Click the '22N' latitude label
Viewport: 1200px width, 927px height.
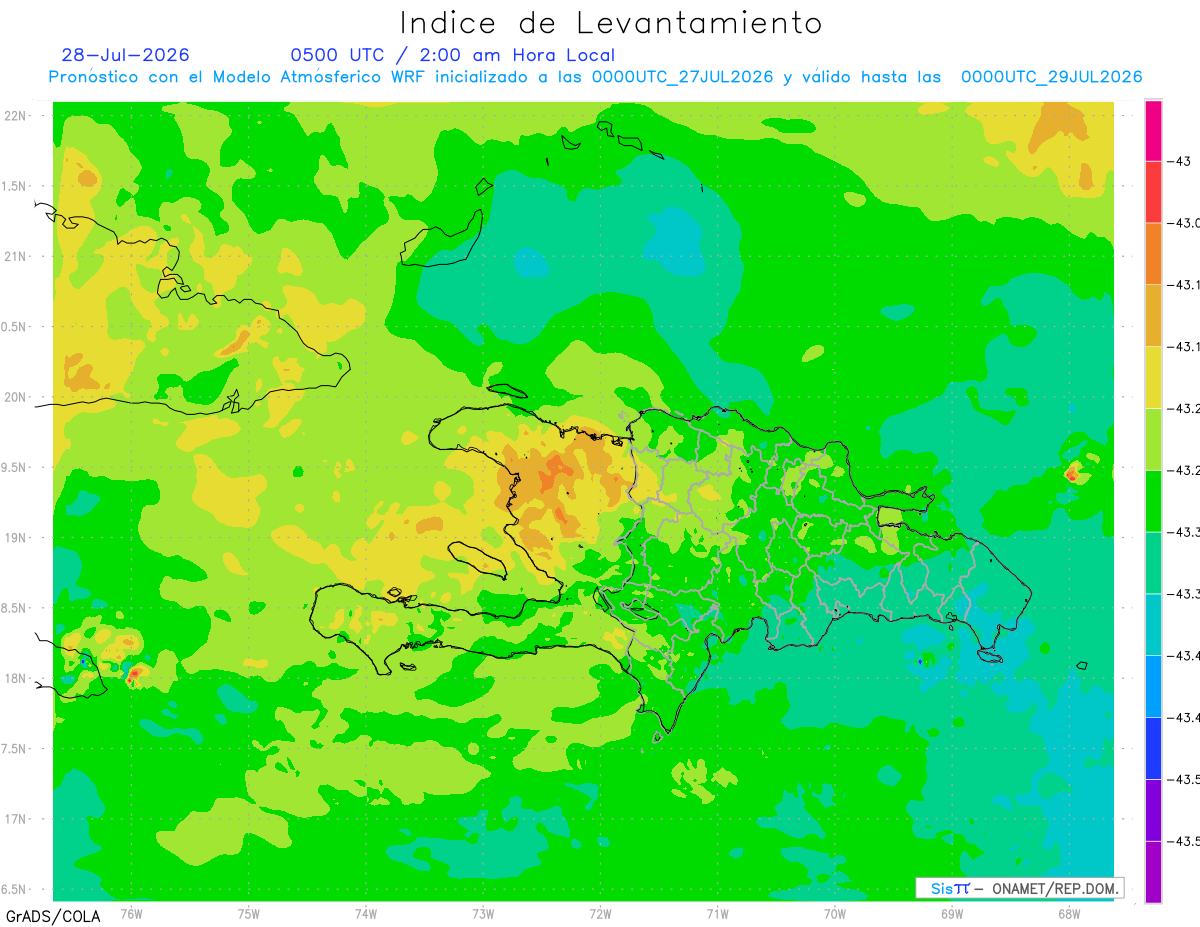16,116
